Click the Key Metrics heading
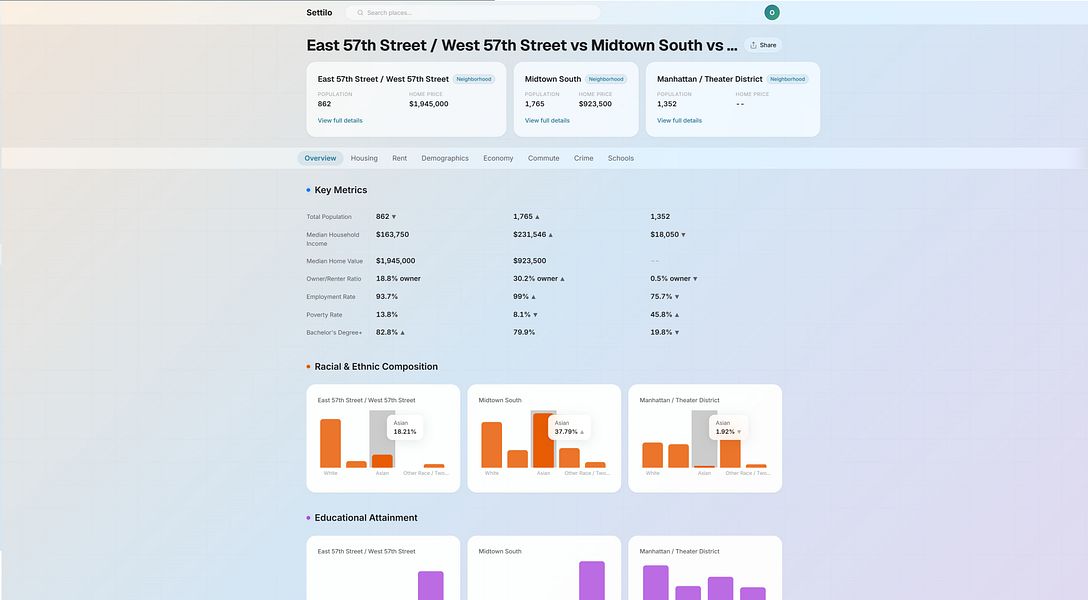1088x600 pixels. 341,190
